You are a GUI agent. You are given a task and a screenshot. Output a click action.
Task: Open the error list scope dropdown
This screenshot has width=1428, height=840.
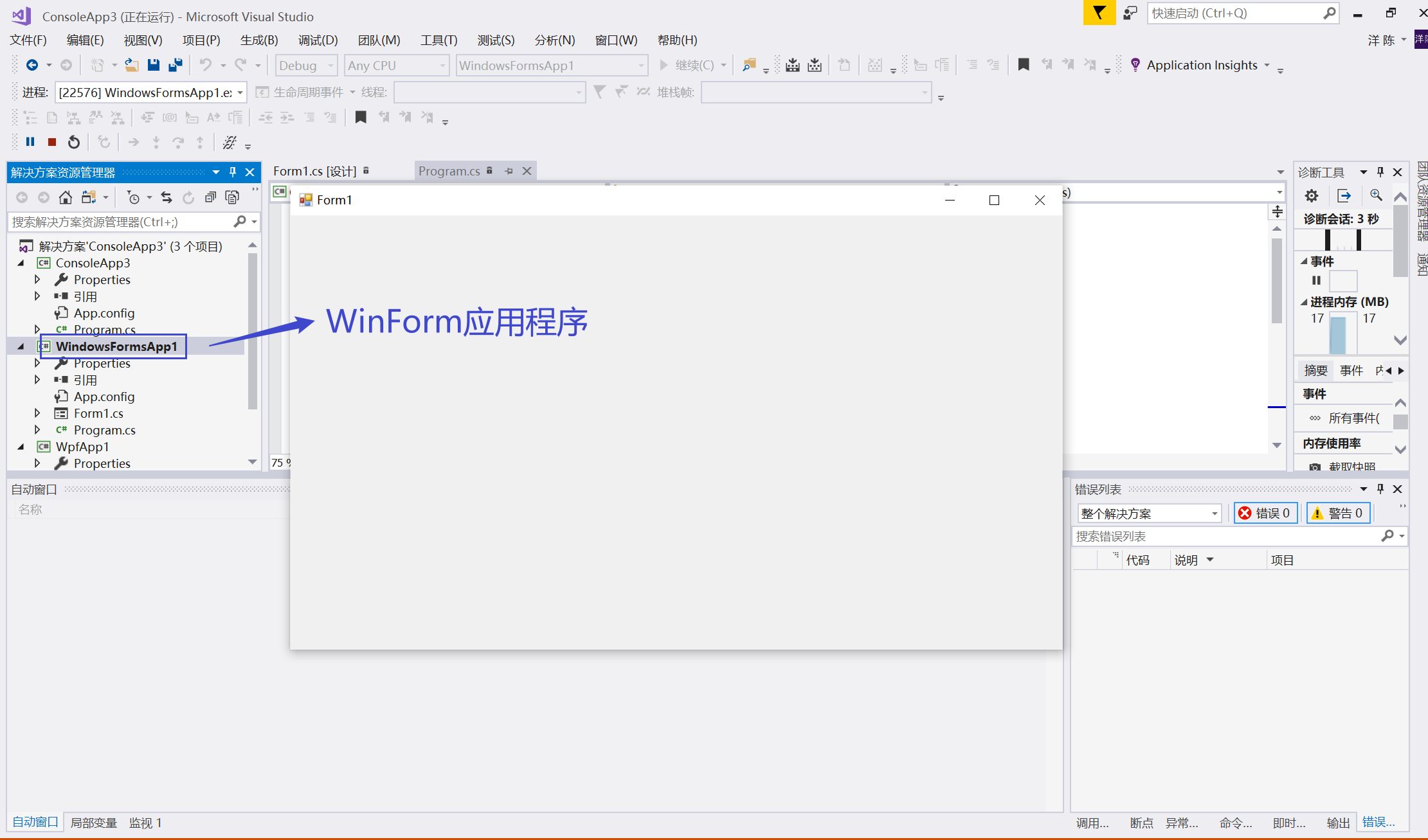(1149, 513)
